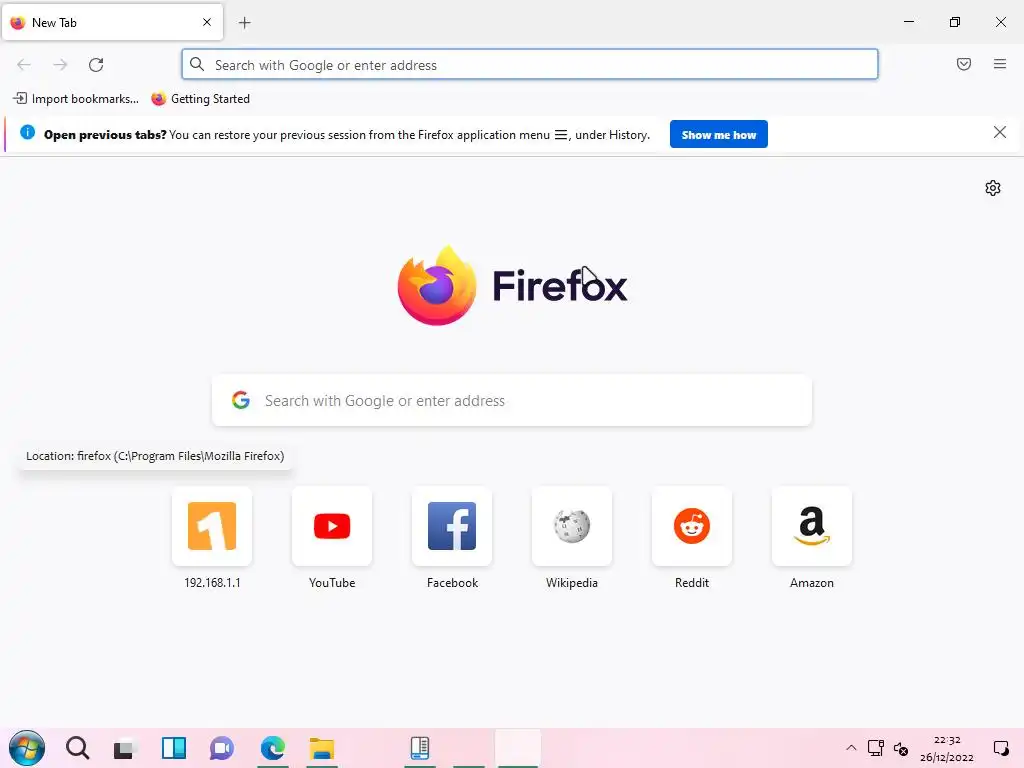Go forward one page with the forward arrow
The image size is (1024, 768).
(60, 65)
